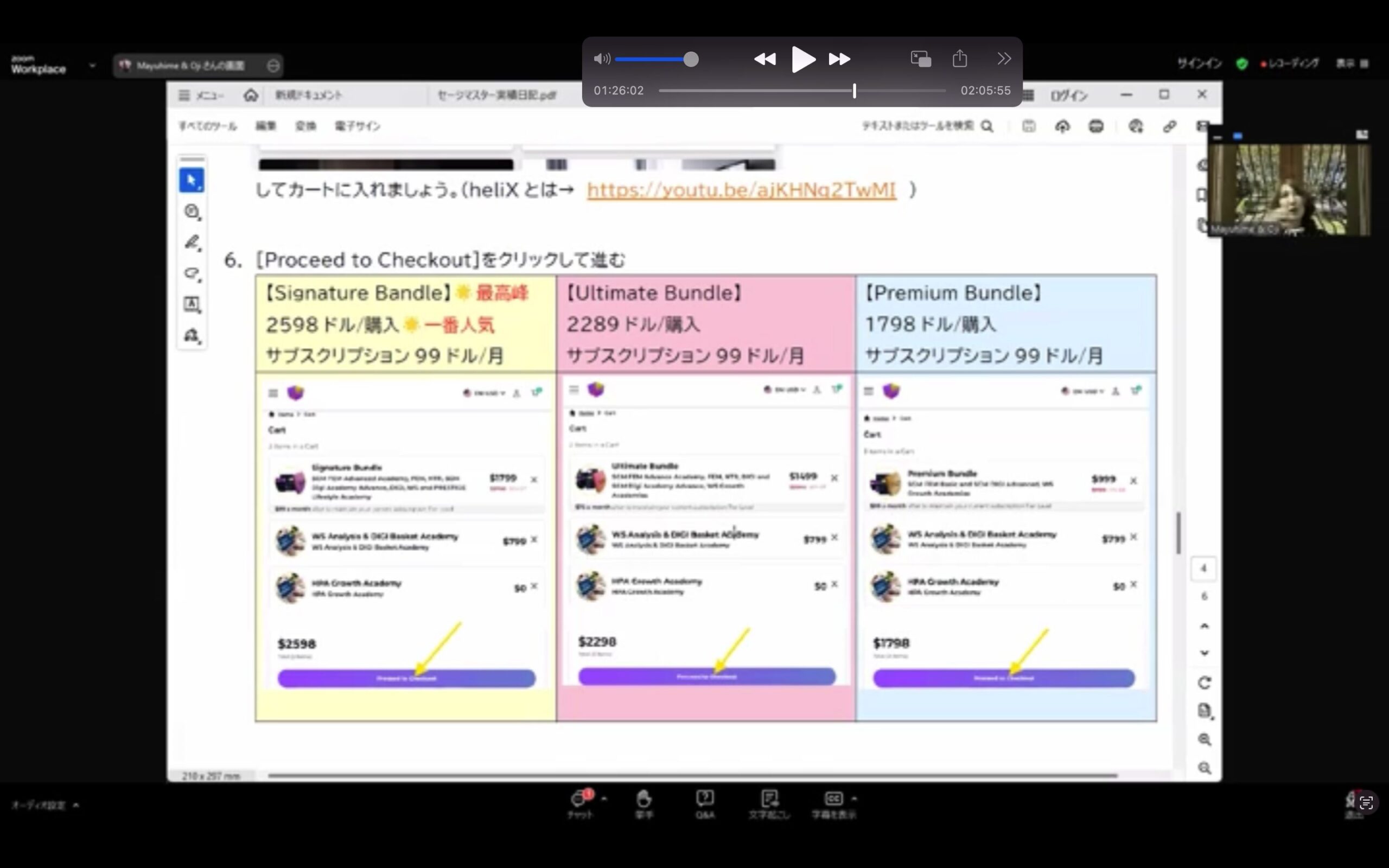Click the fast-forward button in player
This screenshot has height=868, width=1389.
click(839, 59)
